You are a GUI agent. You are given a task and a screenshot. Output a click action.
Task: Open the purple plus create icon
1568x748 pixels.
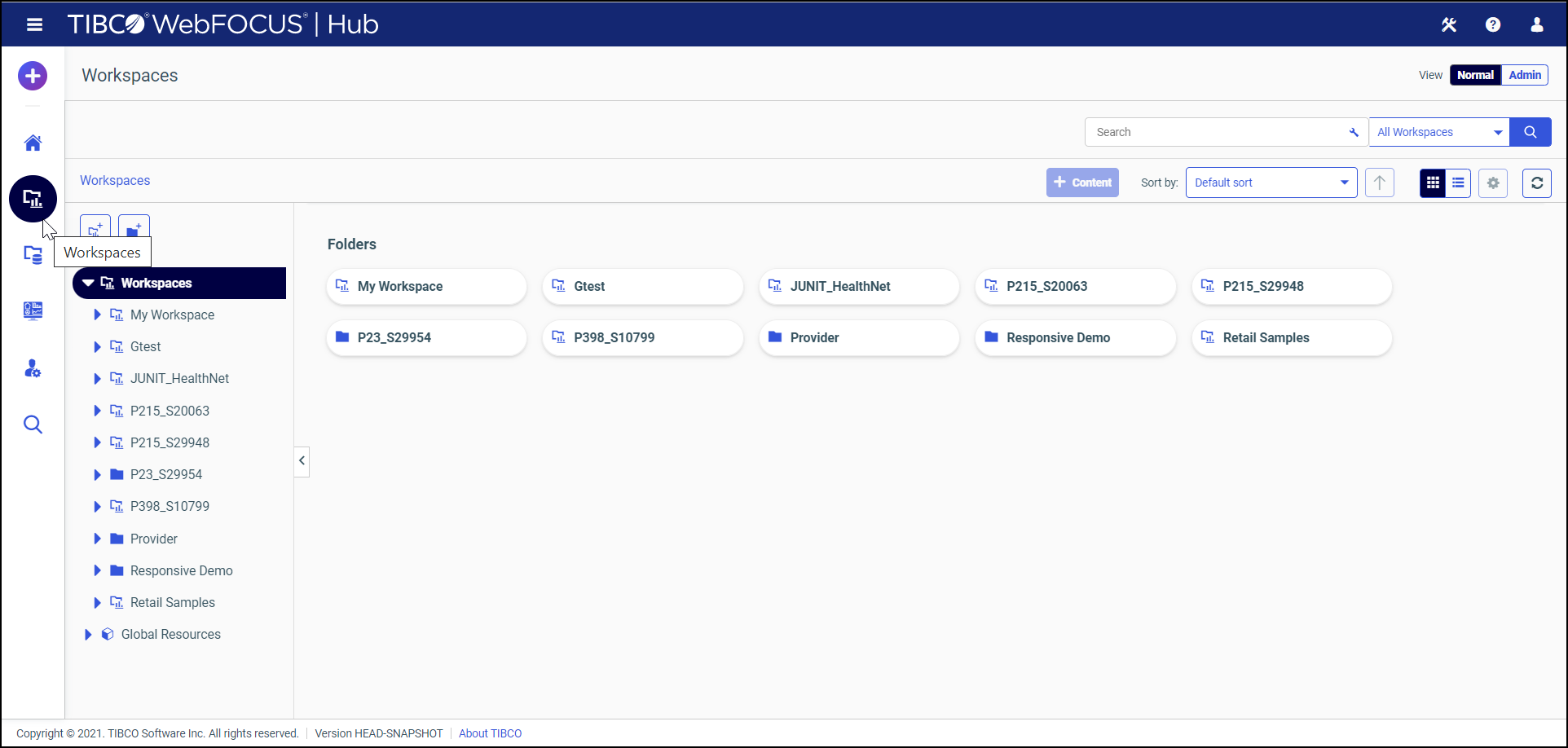tap(32, 75)
